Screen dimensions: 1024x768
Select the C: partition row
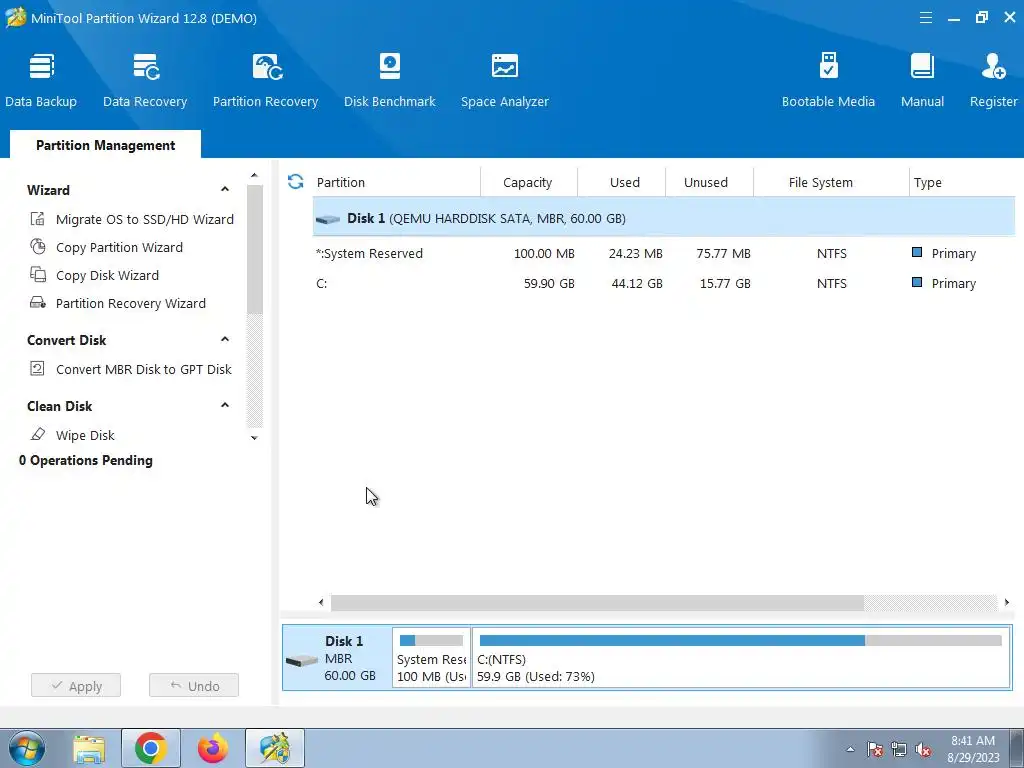pos(664,283)
